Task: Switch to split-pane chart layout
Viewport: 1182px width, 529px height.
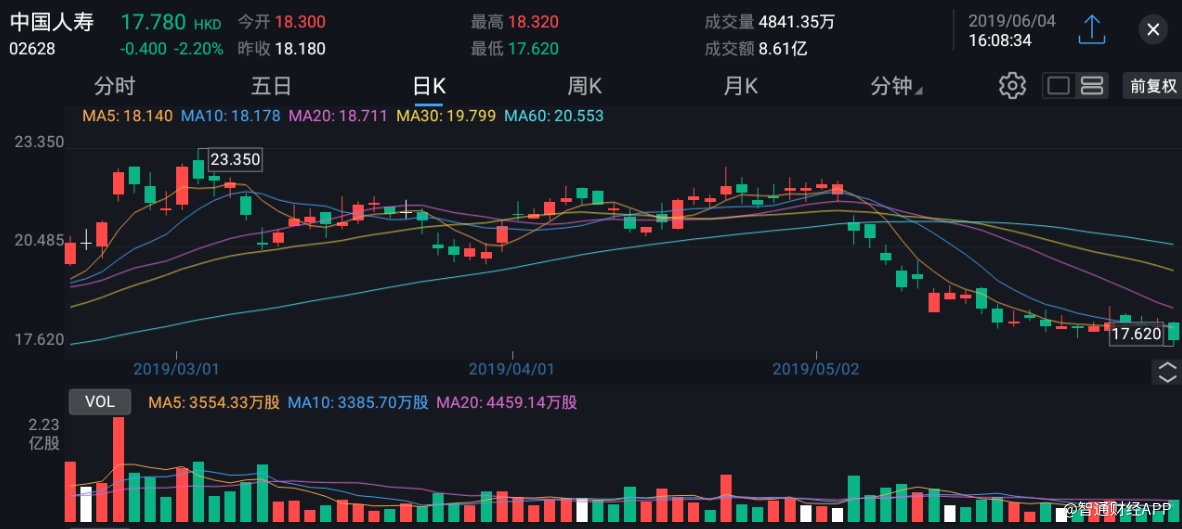Action: 1092,86
